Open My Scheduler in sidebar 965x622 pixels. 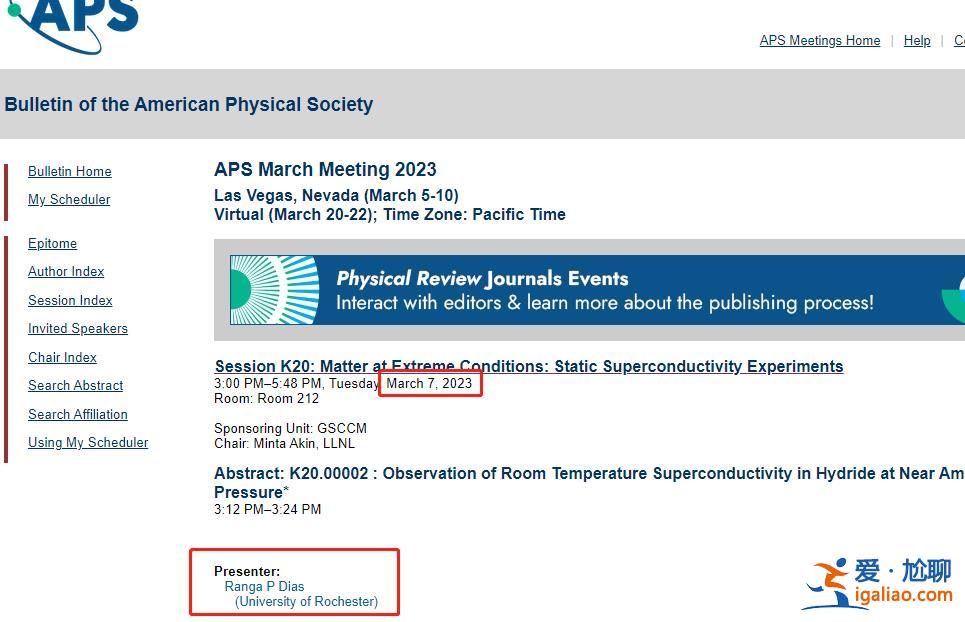69,200
